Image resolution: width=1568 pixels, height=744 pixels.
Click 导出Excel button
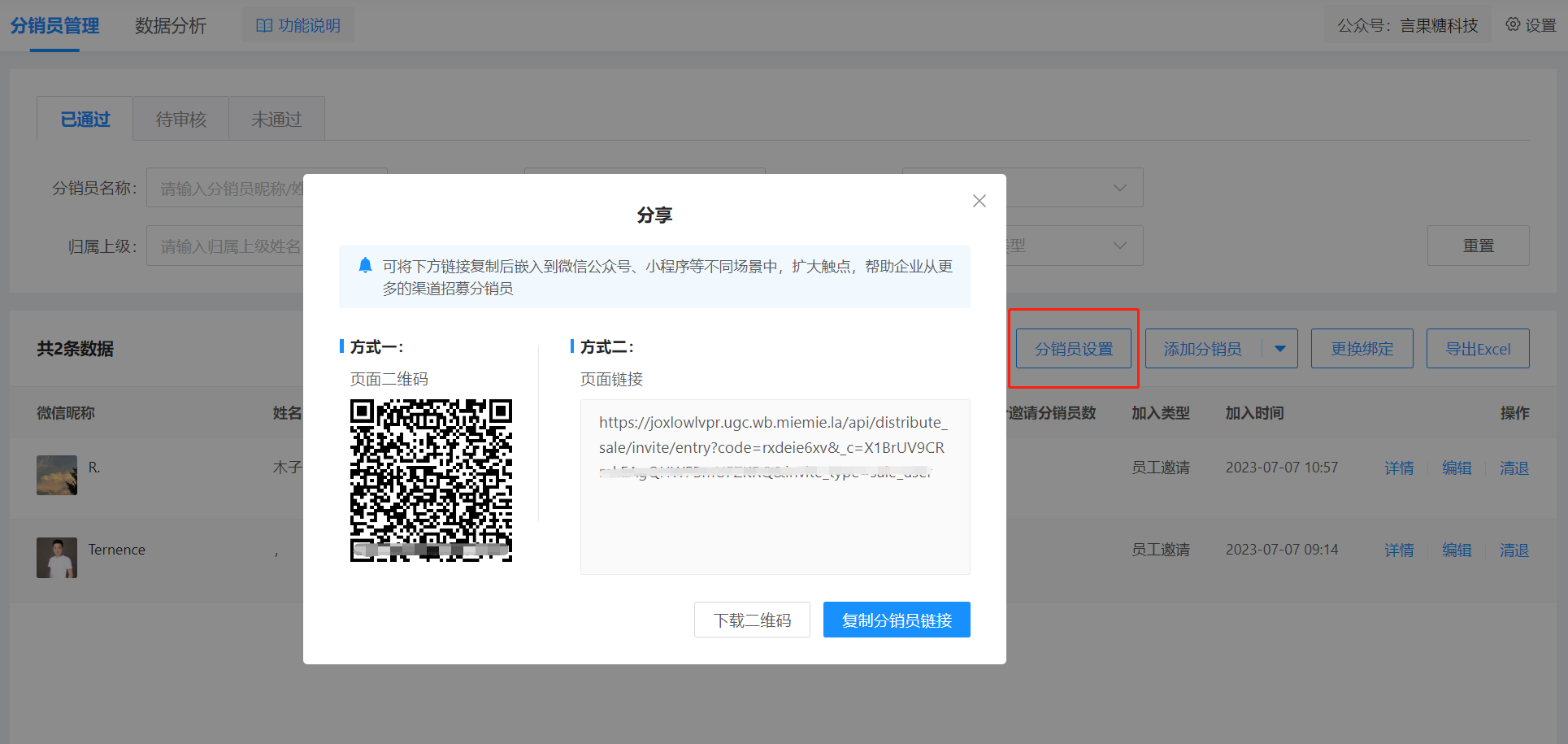[1478, 349]
